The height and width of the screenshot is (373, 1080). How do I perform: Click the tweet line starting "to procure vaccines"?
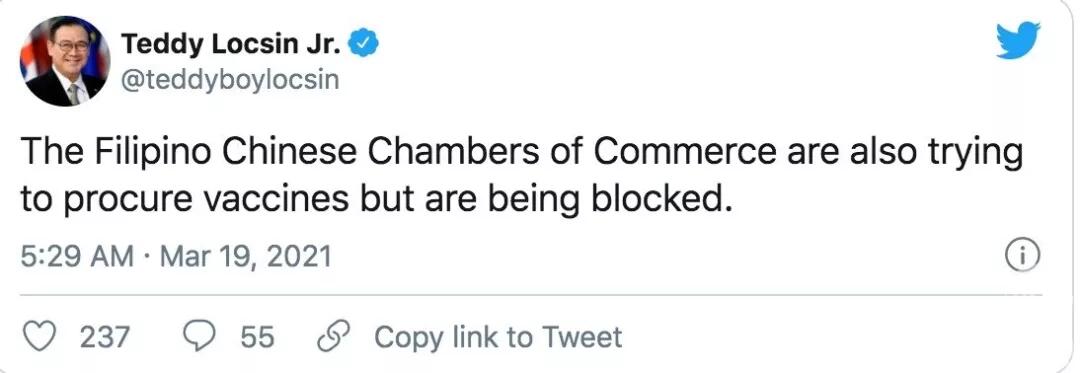[374, 199]
